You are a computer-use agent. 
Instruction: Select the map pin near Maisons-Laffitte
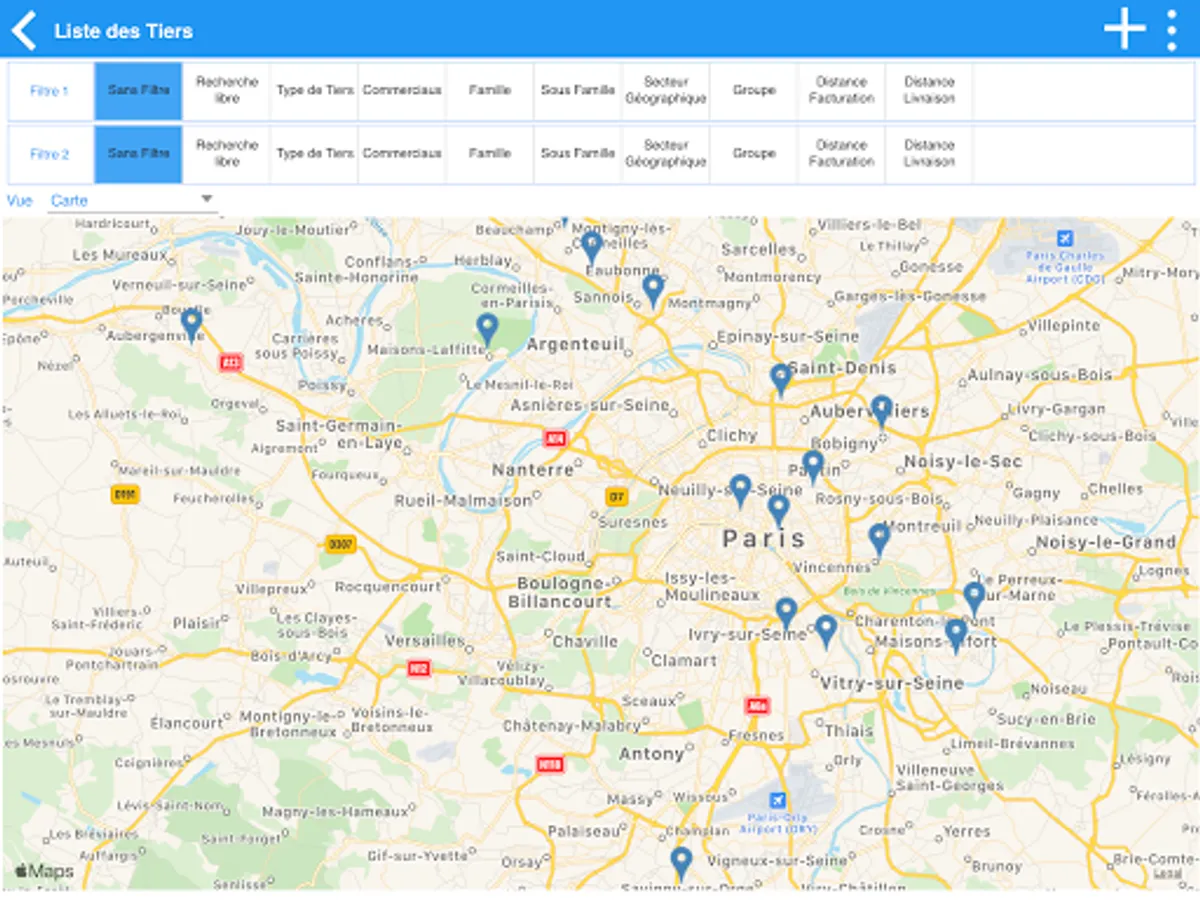[x=487, y=330]
